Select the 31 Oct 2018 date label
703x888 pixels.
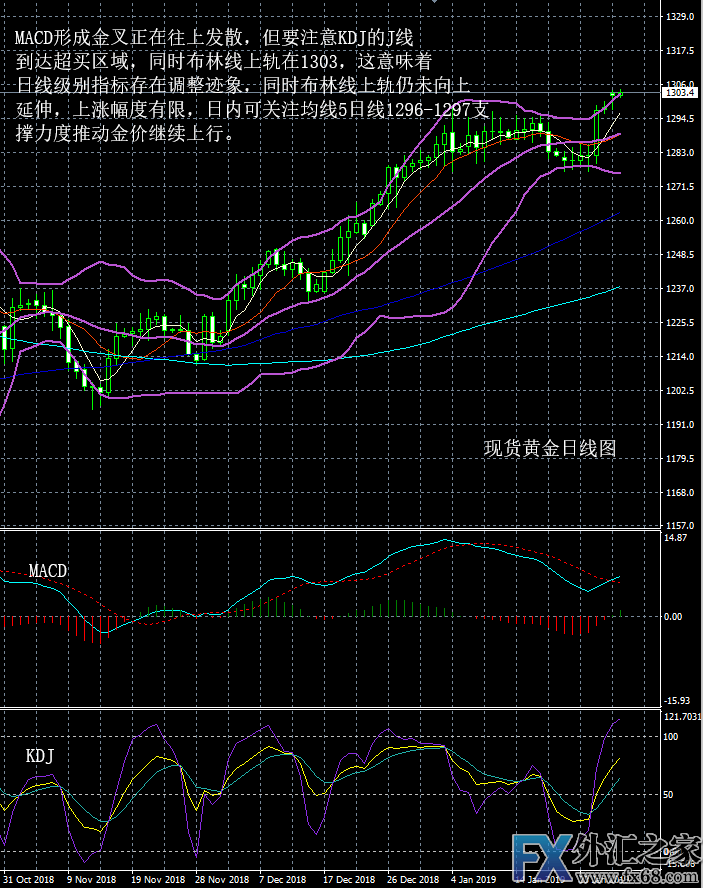click(x=30, y=879)
